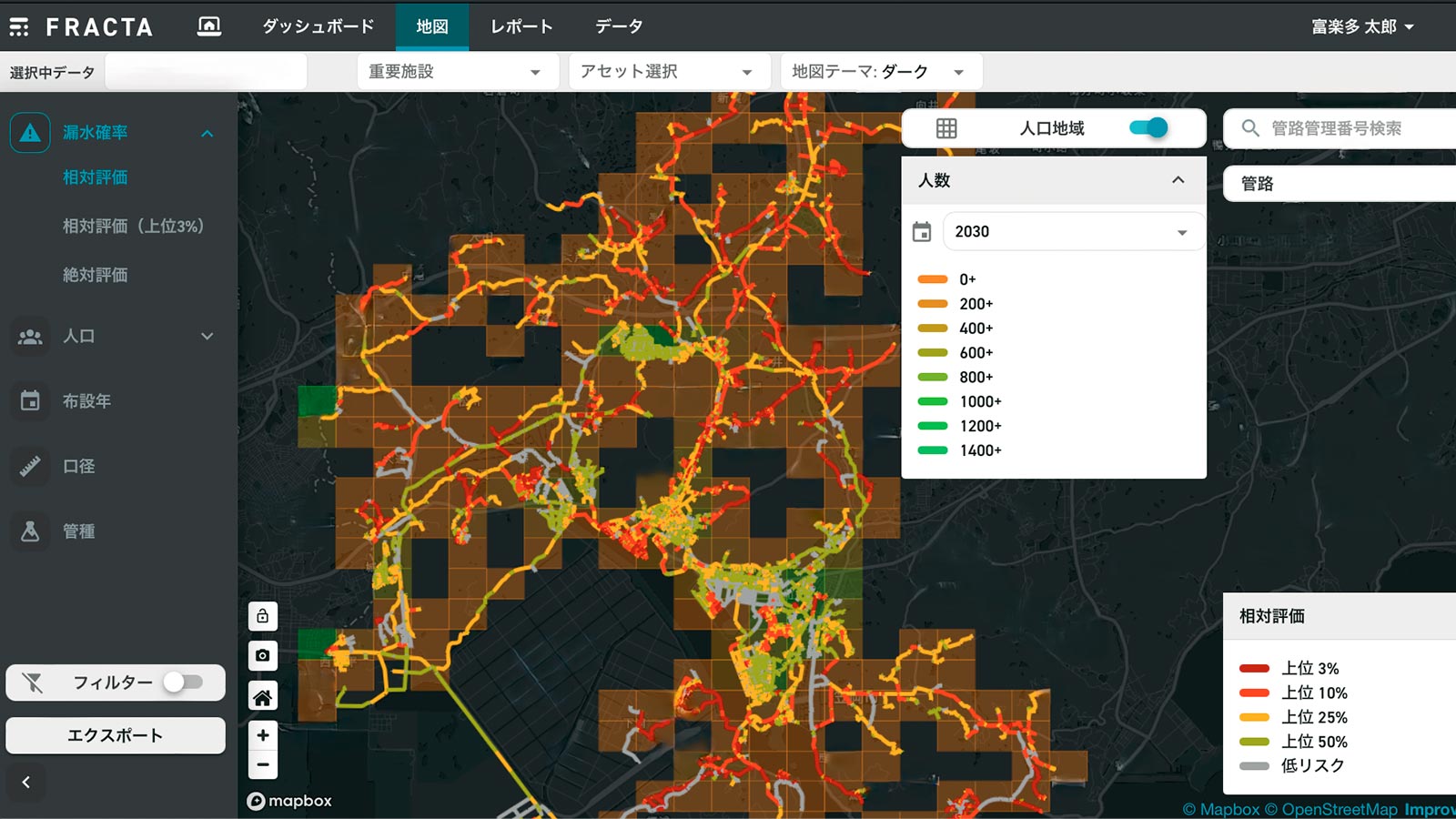This screenshot has width=1456, height=819.
Task: Click the エクスポート button
Action: coord(116,735)
